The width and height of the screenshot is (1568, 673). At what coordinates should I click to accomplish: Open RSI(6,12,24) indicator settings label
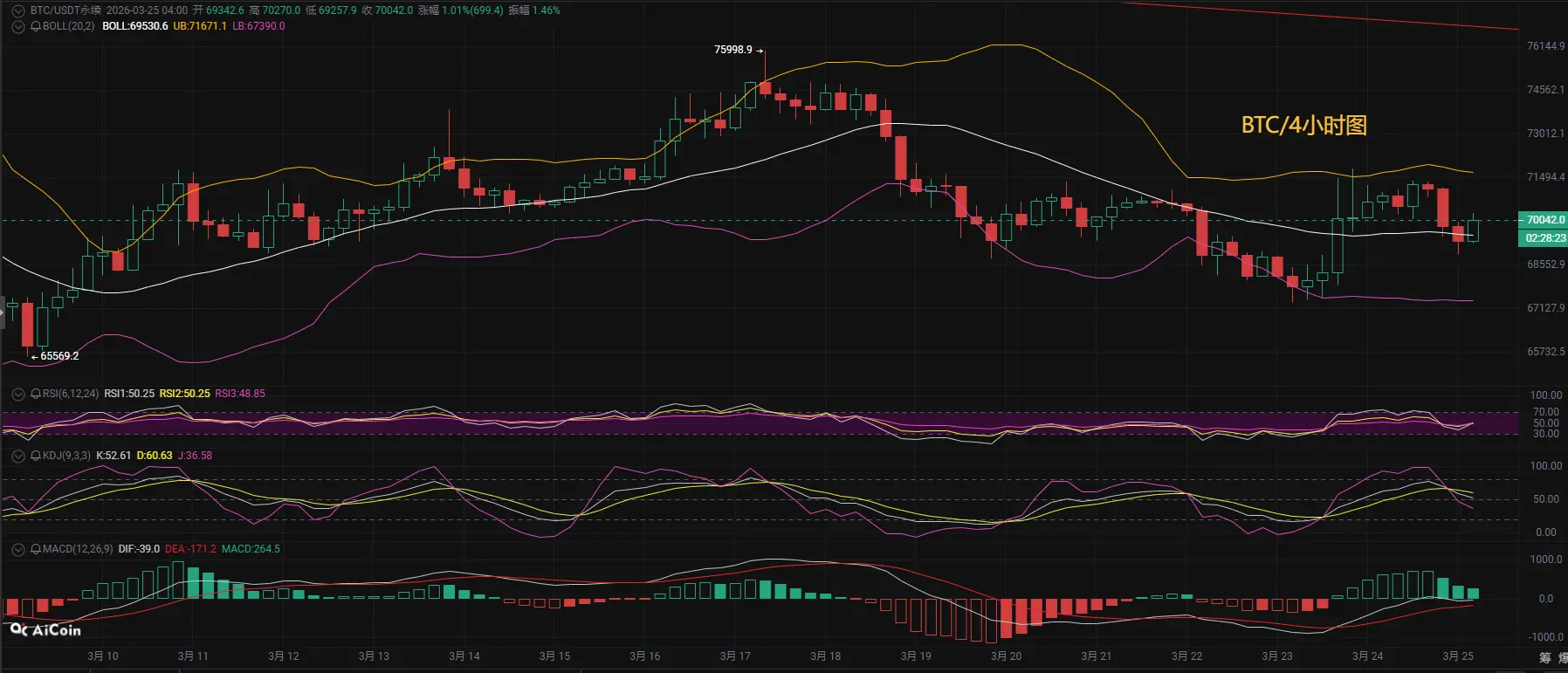point(71,394)
